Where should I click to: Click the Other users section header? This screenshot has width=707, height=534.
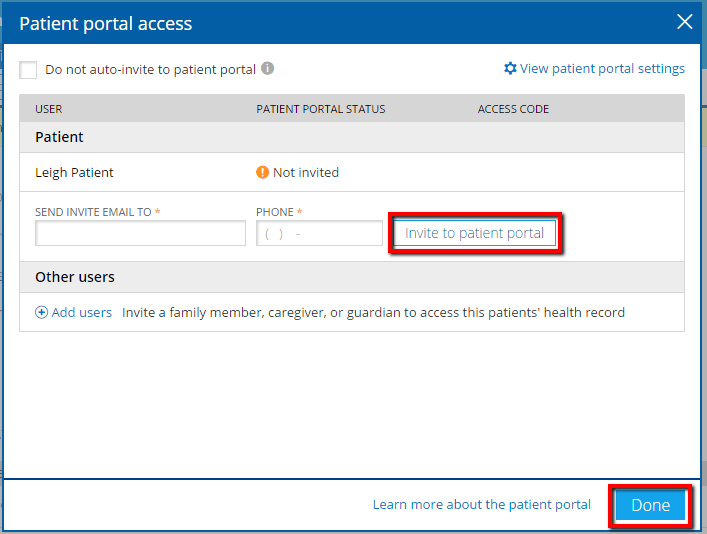pyautogui.click(x=75, y=277)
